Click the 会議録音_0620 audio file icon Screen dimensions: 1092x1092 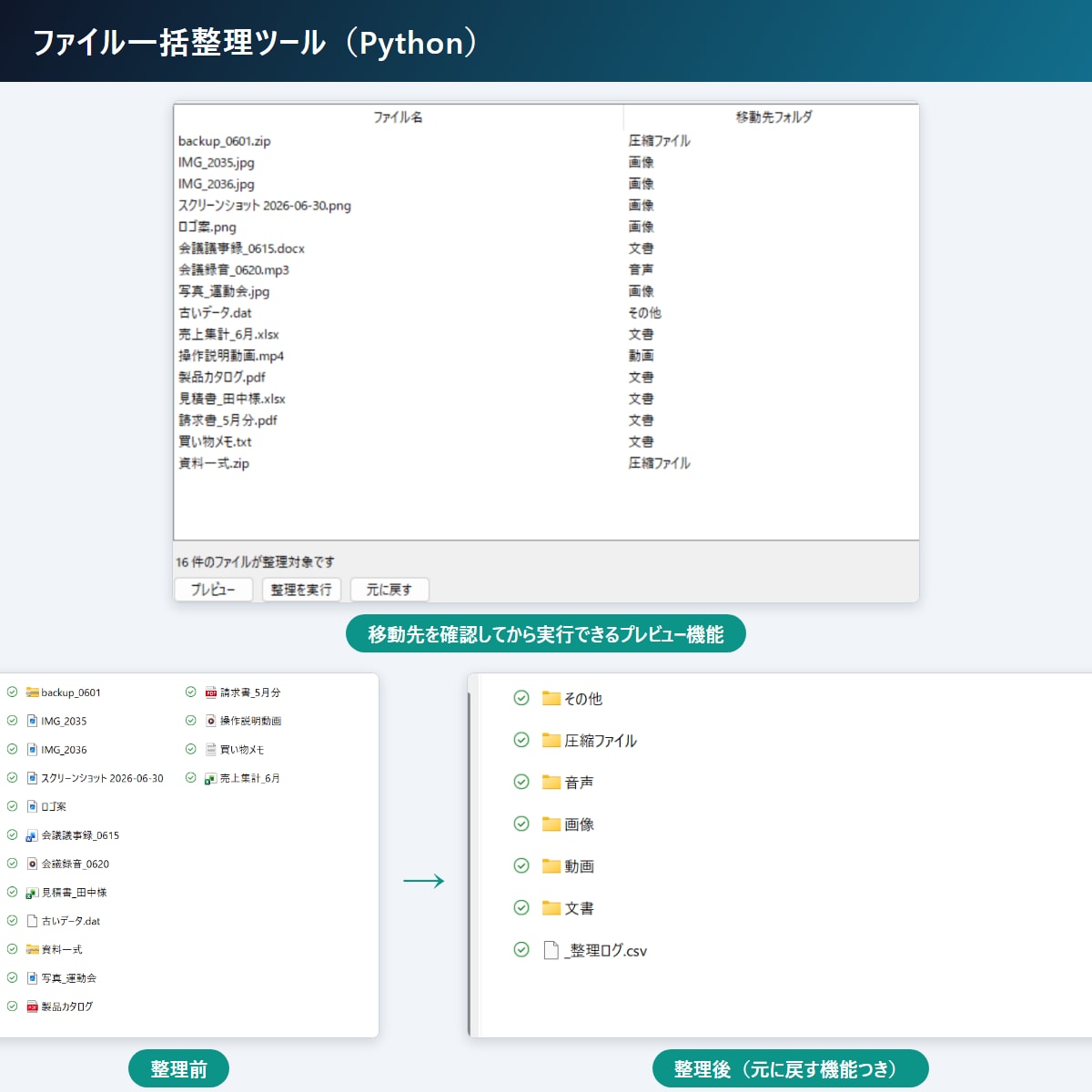pyautogui.click(x=32, y=864)
